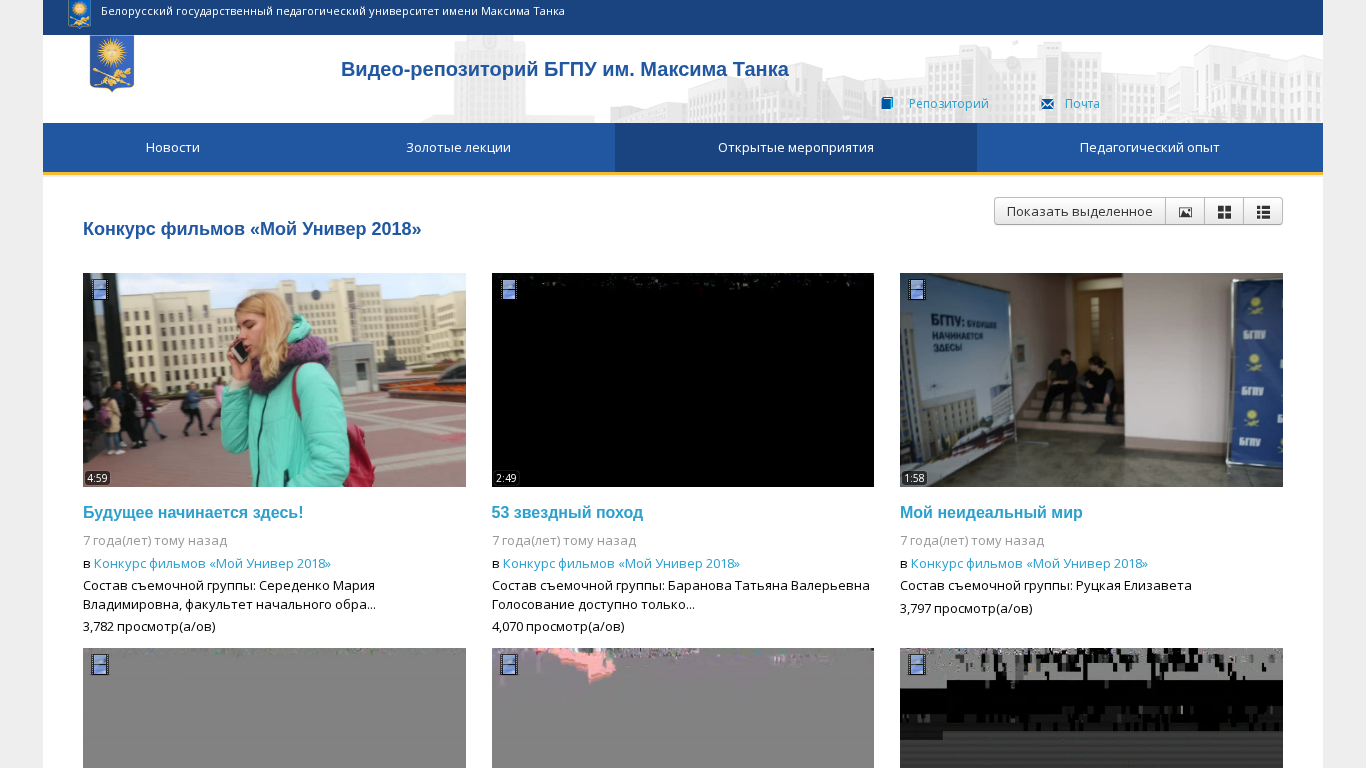The width and height of the screenshot is (1366, 768).
Task: Open the Почта link
Action: pyautogui.click(x=1082, y=104)
